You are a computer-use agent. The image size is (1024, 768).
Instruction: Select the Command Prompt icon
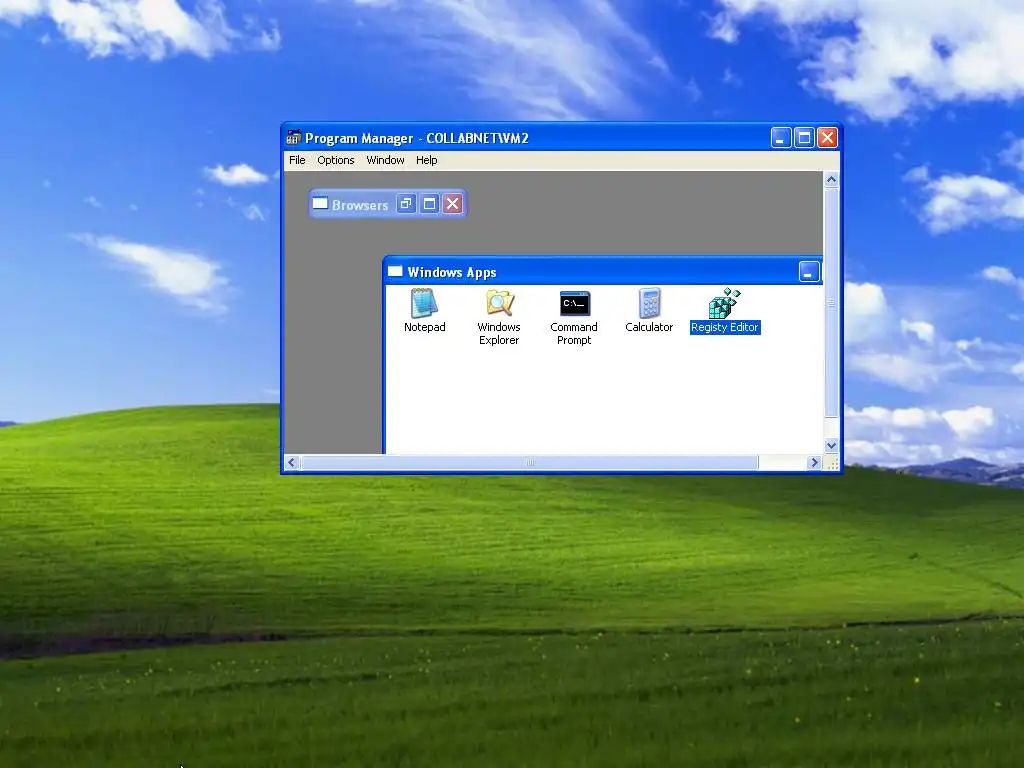click(575, 303)
